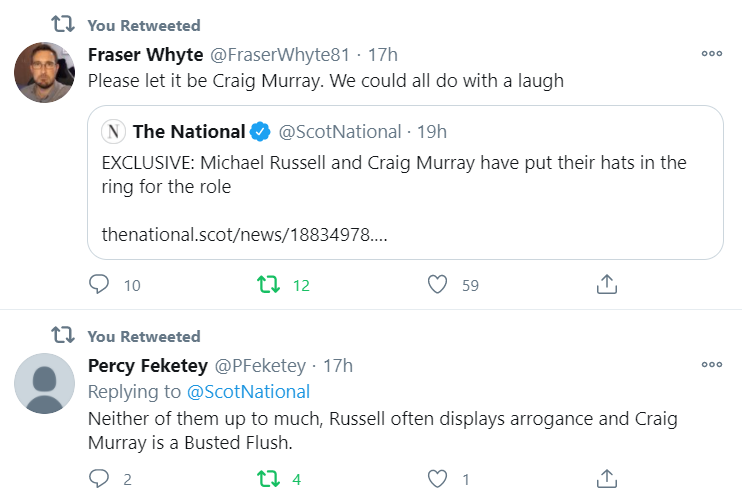Reply to Percy Feketey's tweet
This screenshot has height=500, width=743.
pos(99,478)
